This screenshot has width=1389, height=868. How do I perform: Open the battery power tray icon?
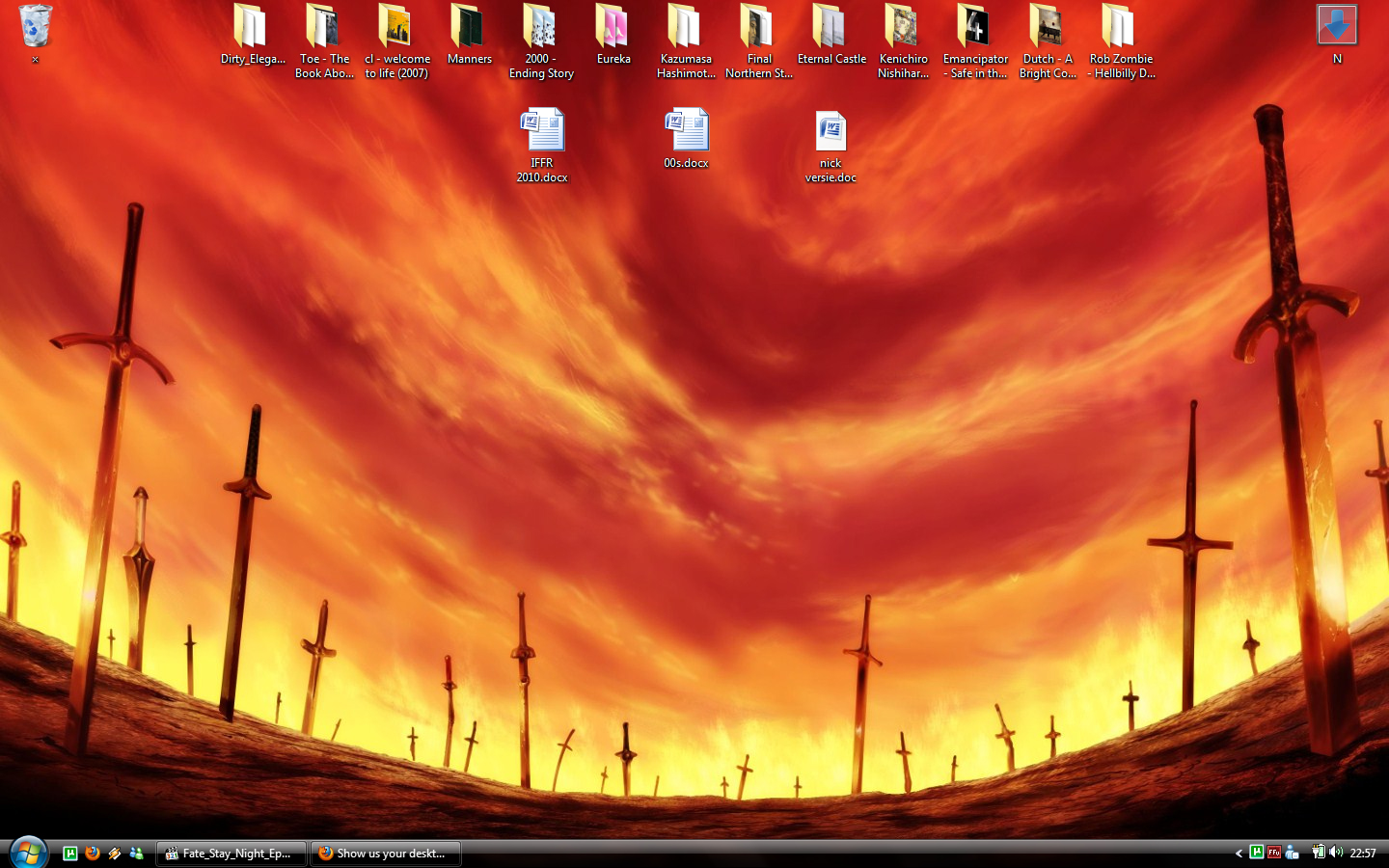click(1318, 853)
